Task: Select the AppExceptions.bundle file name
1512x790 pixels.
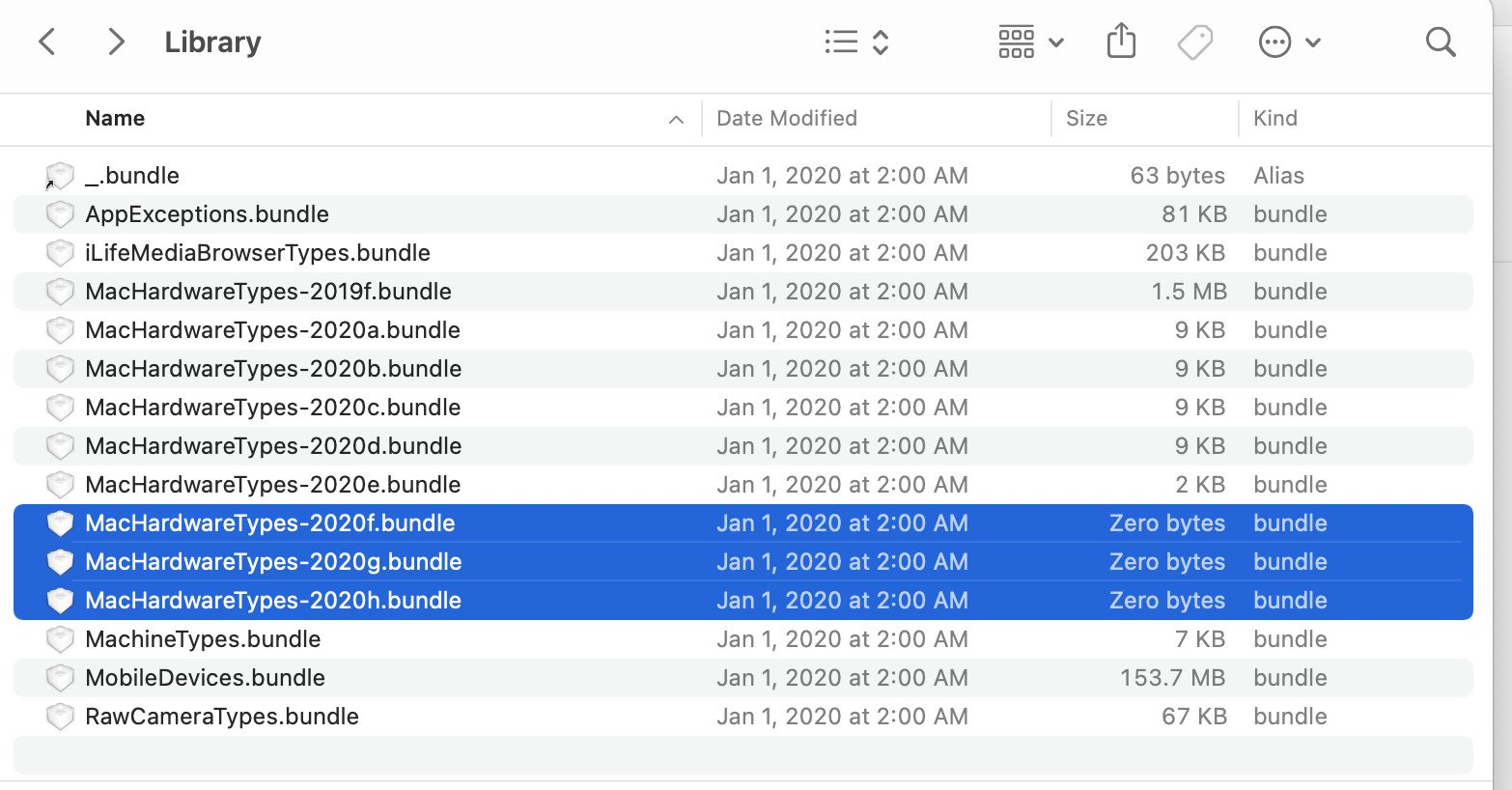Action: coord(207,214)
